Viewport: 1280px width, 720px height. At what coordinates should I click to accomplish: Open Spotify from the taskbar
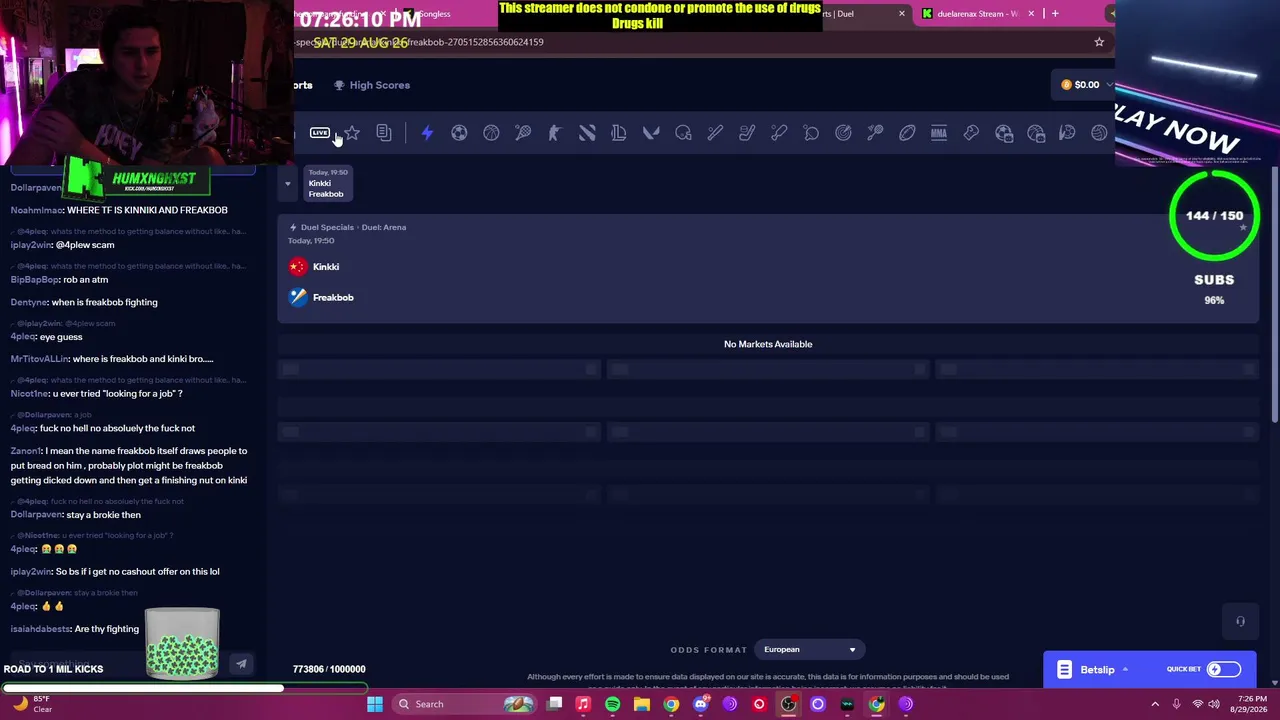pyautogui.click(x=612, y=704)
